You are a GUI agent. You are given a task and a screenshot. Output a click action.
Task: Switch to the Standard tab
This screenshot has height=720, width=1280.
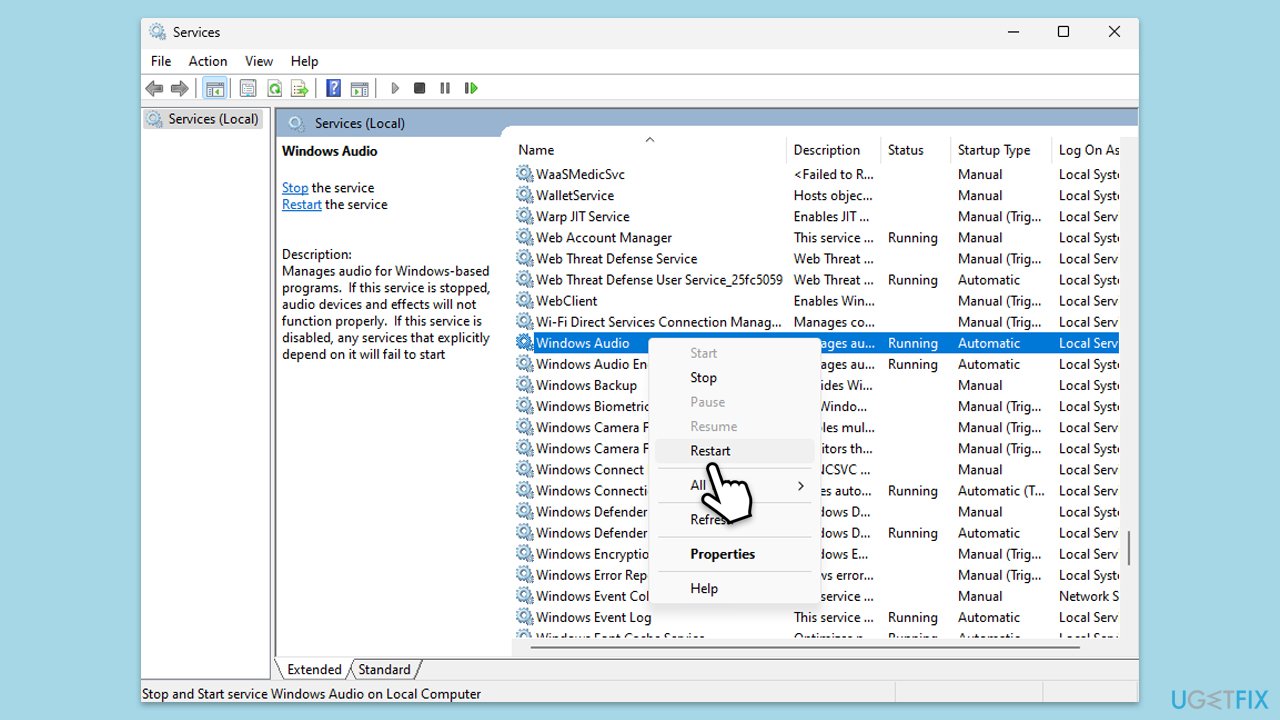pos(385,670)
